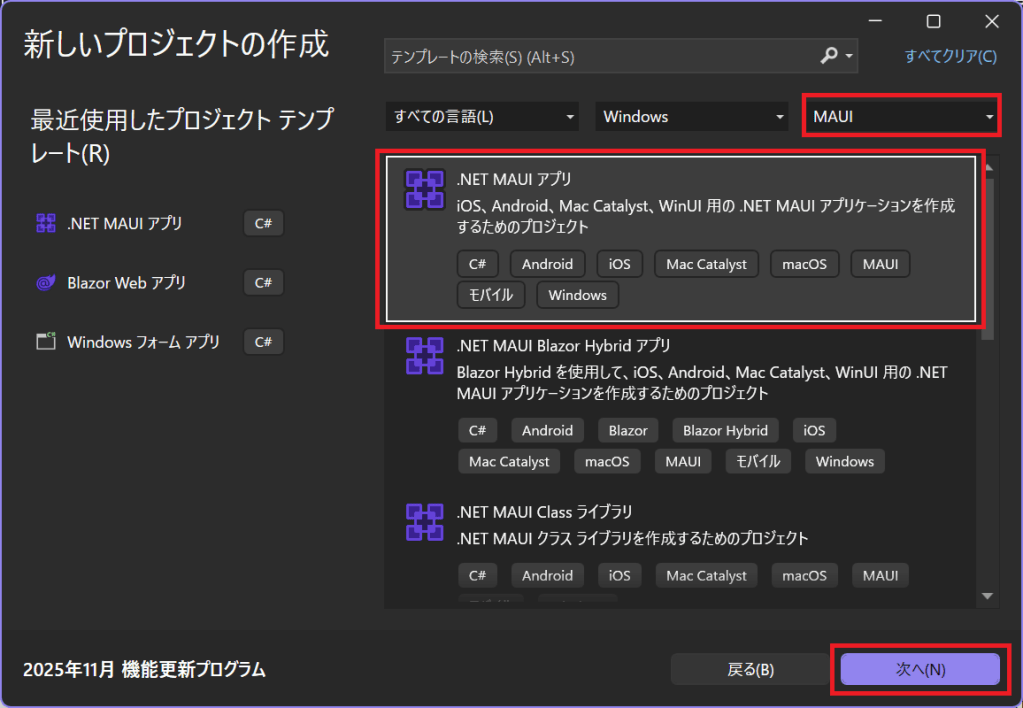Viewport: 1023px width, 708px height.
Task: Expand the MAUI project type dropdown
Action: pyautogui.click(x=902, y=117)
